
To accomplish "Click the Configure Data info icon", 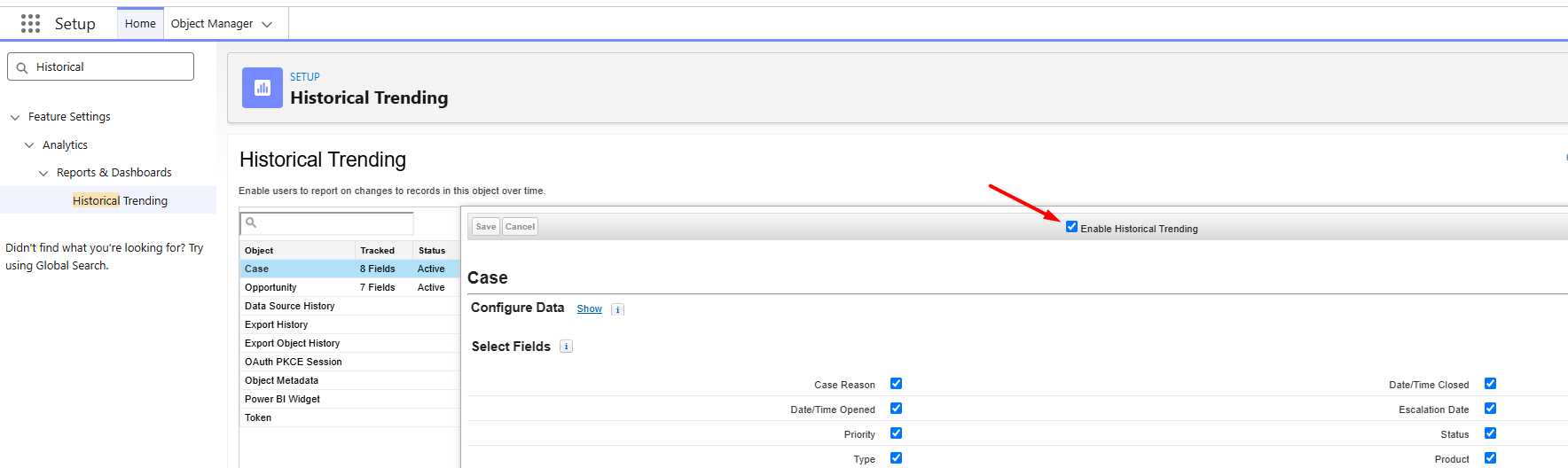I will 618,309.
